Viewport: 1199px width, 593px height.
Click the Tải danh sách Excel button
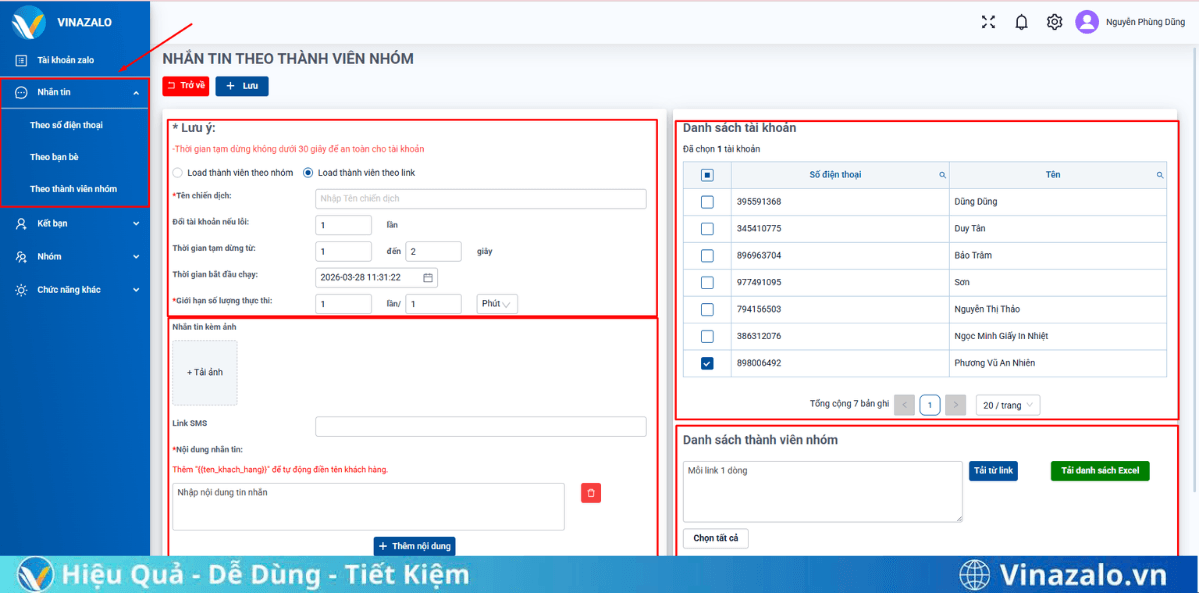click(x=1099, y=470)
